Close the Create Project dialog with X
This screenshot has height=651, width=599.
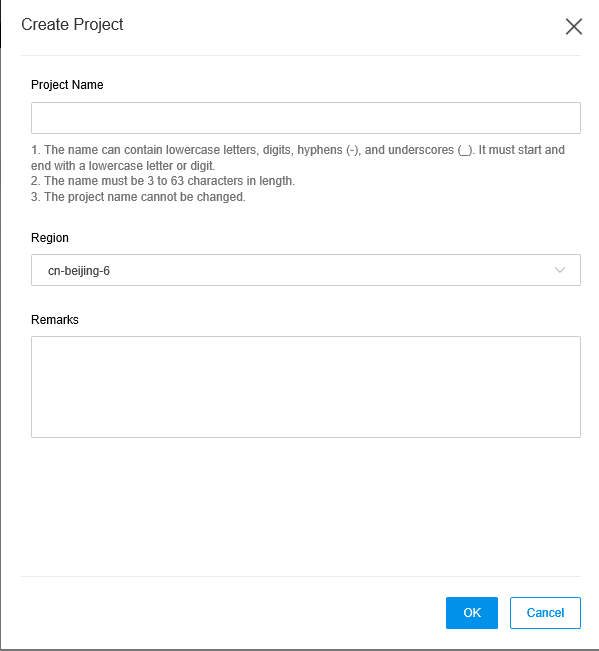(574, 27)
